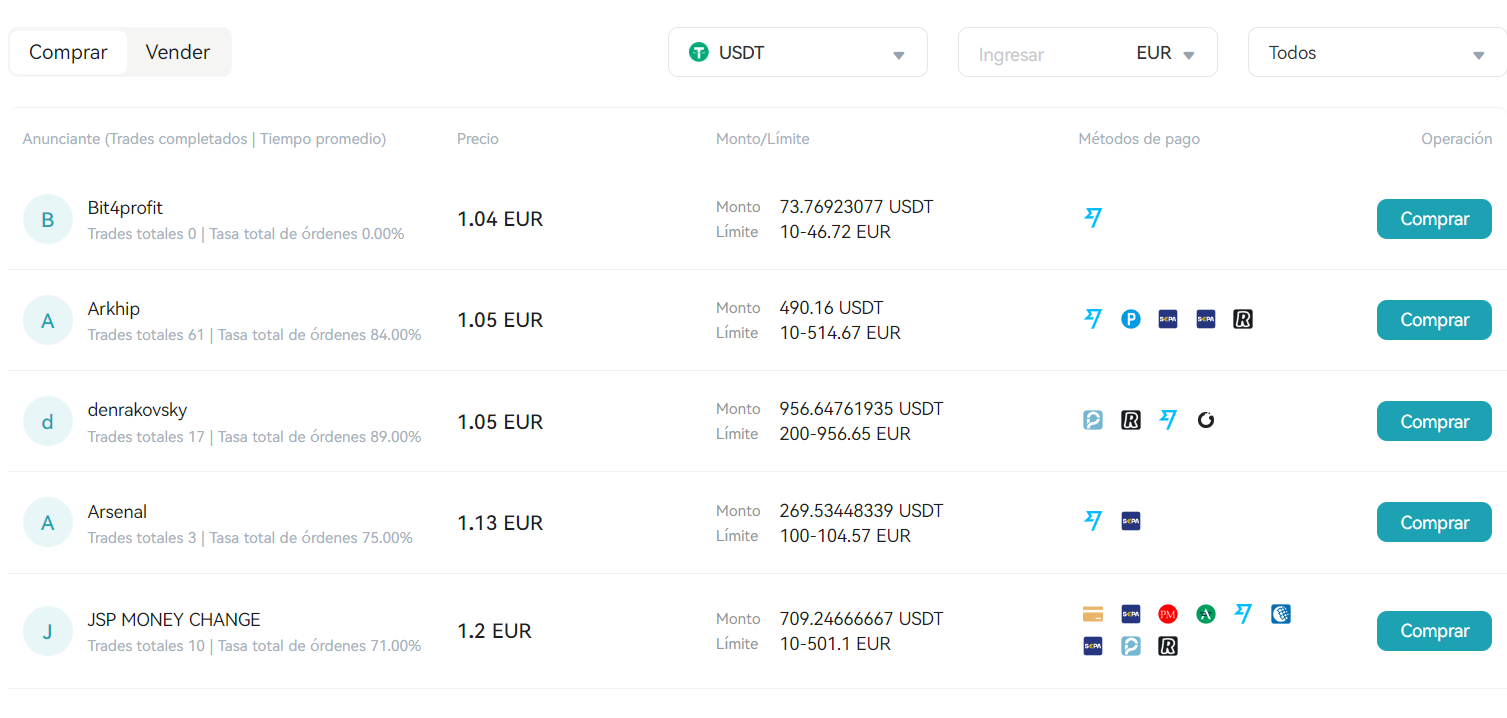Open the Todos payment filter dropdown

[1376, 53]
